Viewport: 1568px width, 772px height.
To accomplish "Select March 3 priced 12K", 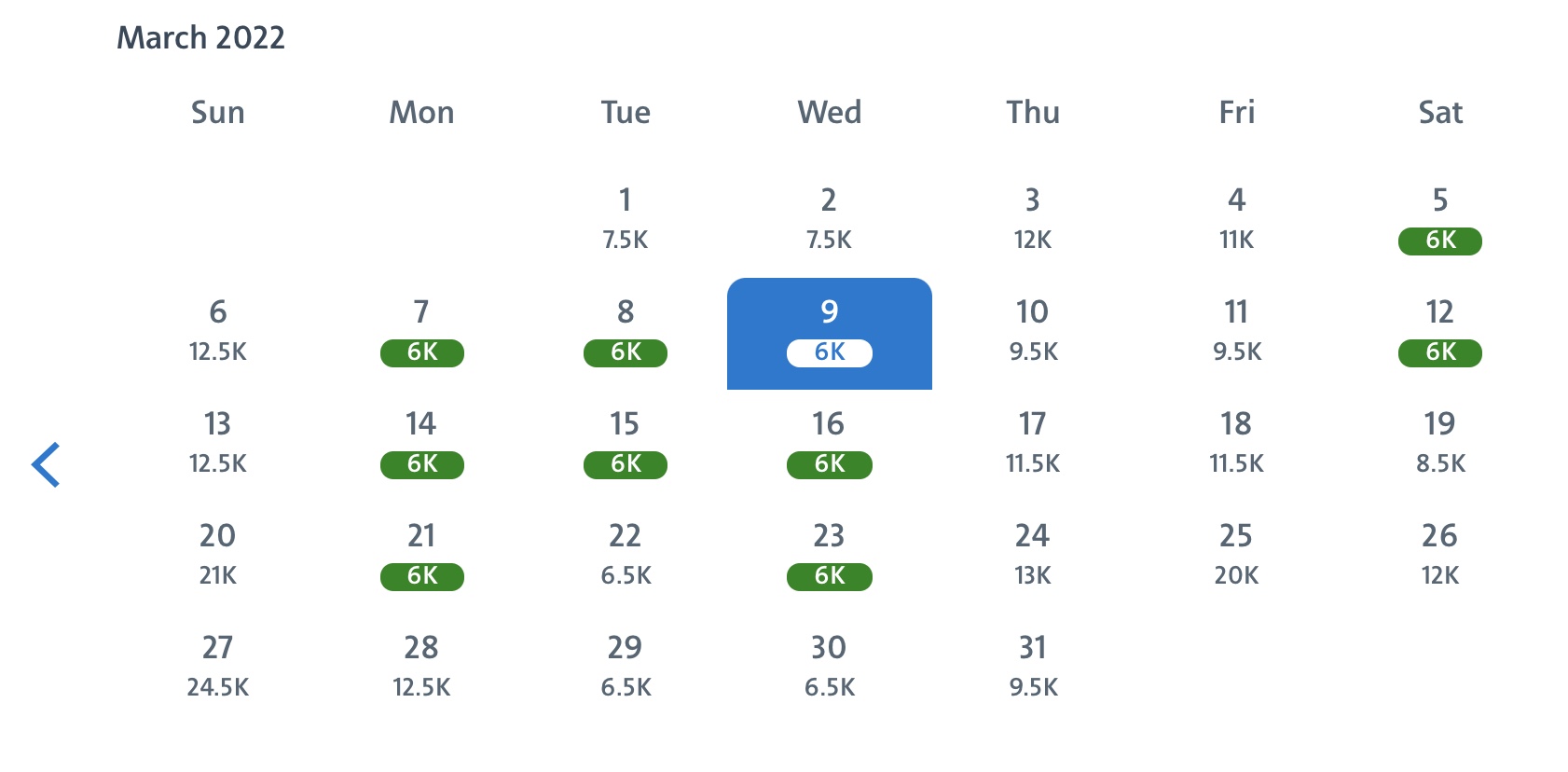I will [1032, 220].
